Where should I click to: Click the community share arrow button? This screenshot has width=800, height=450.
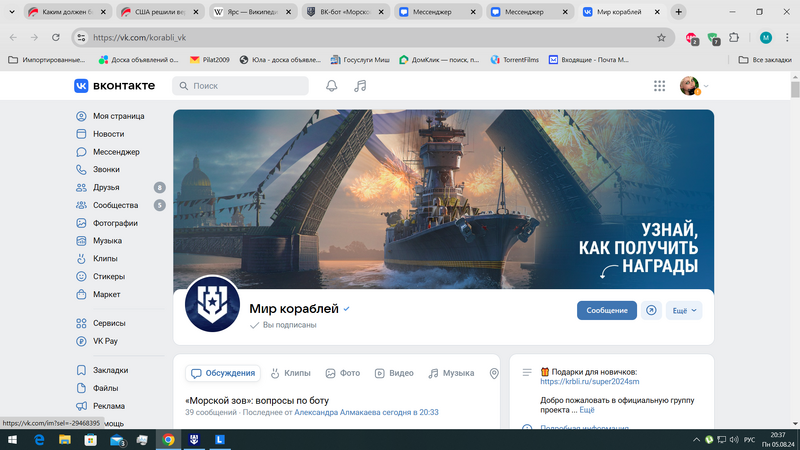(x=651, y=310)
